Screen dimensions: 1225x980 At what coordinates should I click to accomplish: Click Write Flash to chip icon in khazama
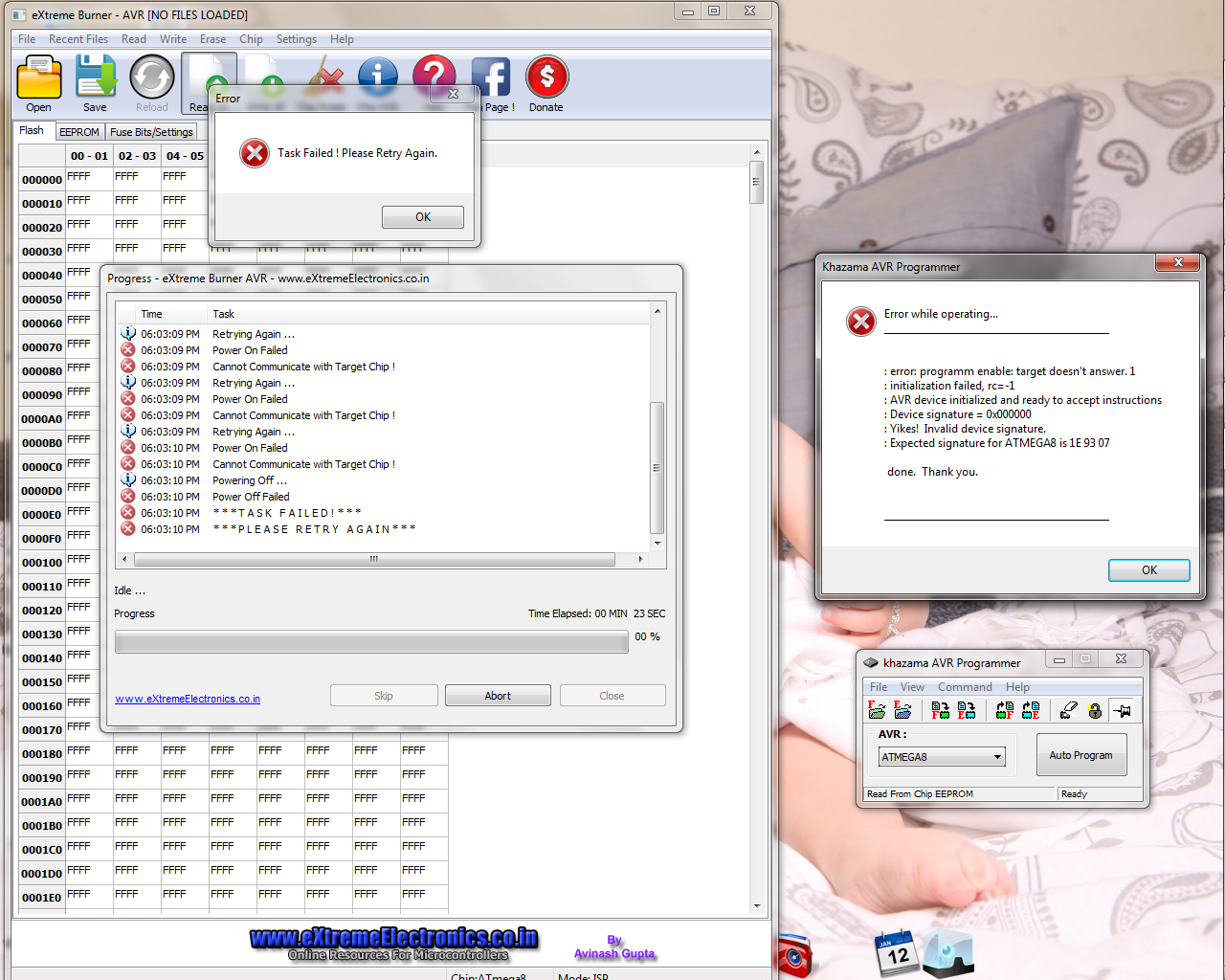tap(941, 710)
